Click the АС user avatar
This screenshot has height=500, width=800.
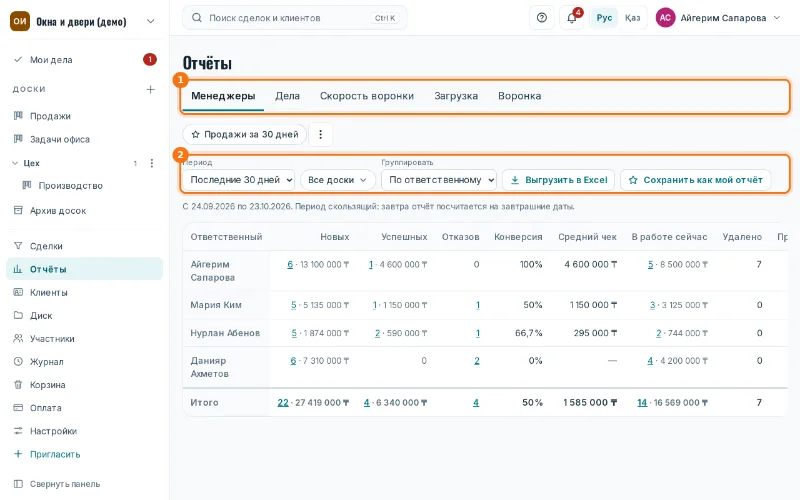(665, 18)
